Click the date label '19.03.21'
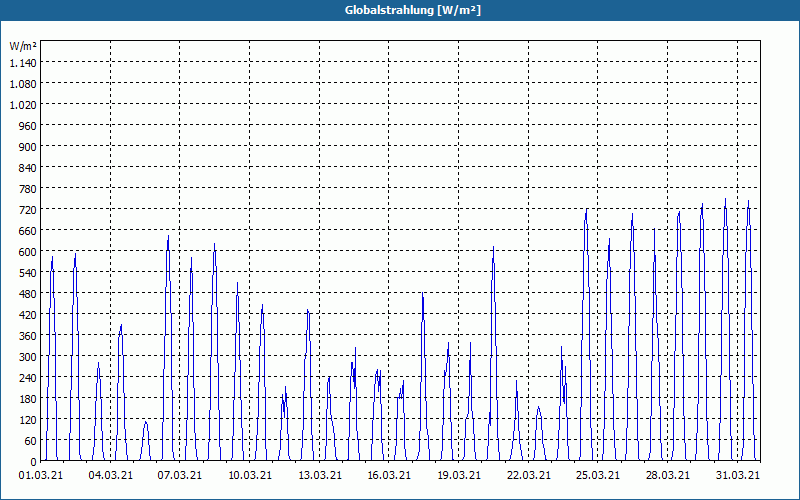Screen dimensions: 800x500 pyautogui.click(x=459, y=475)
